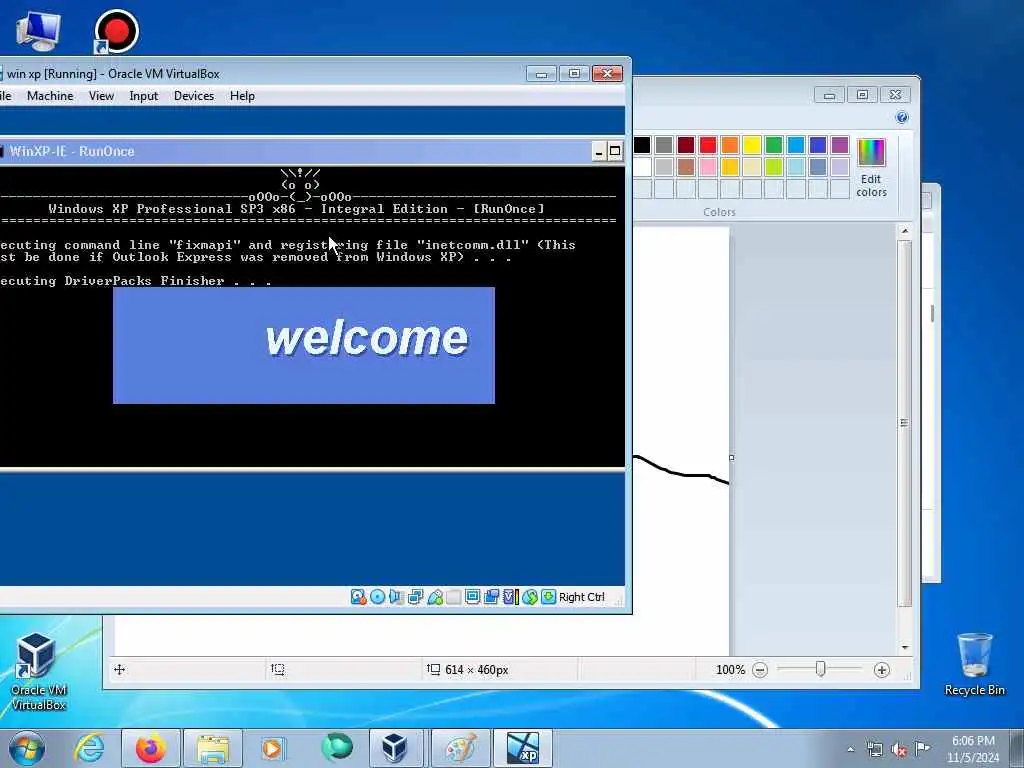The height and width of the screenshot is (768, 1024).
Task: Open Paint help question mark icon
Action: coord(902,118)
